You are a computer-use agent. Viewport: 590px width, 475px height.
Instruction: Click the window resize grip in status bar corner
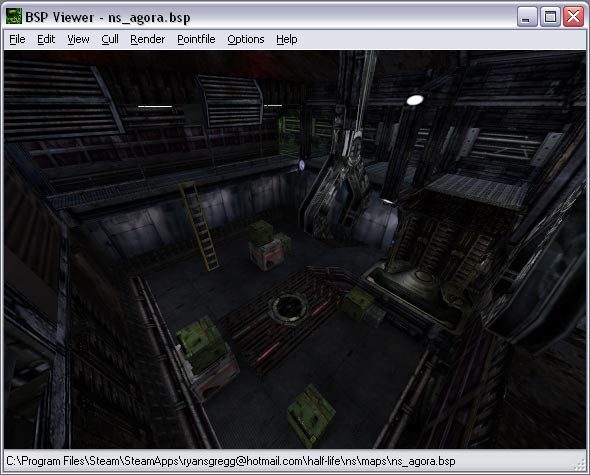point(580,465)
